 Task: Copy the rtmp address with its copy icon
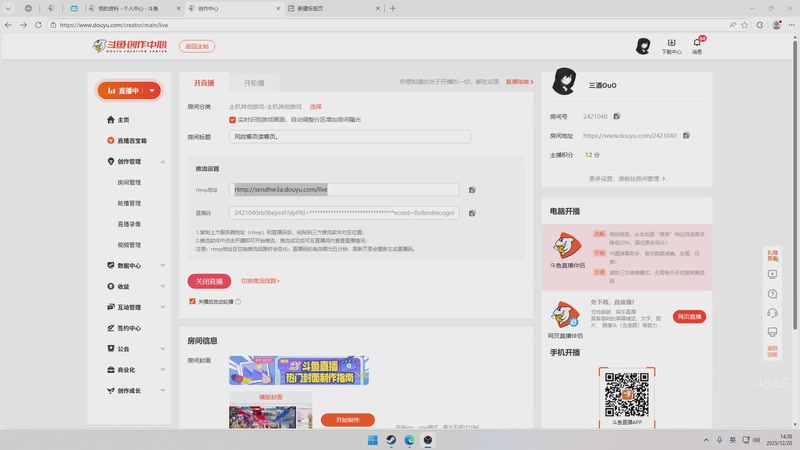(472, 190)
